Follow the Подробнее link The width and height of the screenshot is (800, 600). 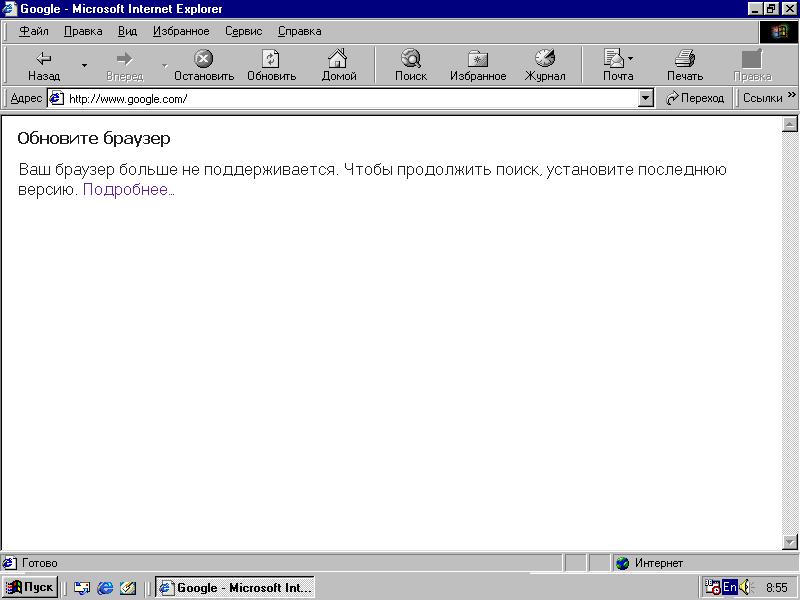tap(127, 189)
